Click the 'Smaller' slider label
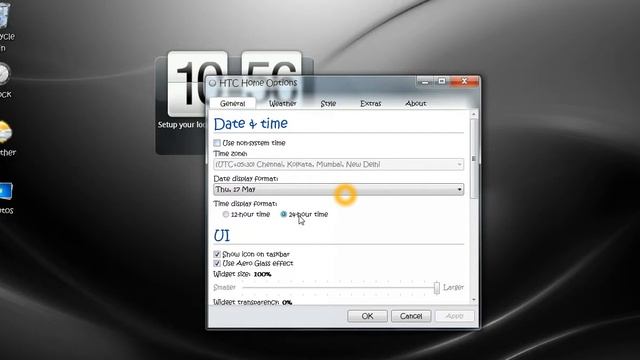 pyautogui.click(x=224, y=287)
